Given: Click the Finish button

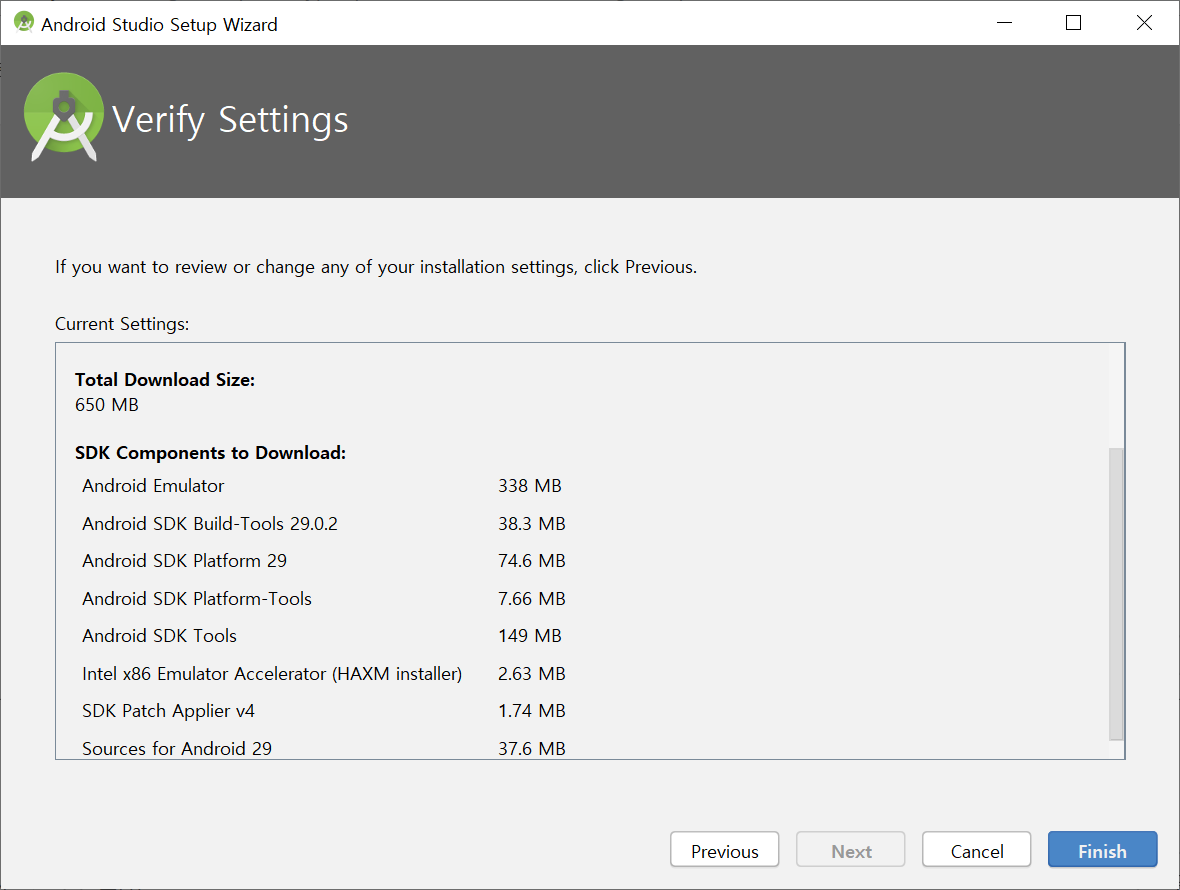Looking at the screenshot, I should tap(1102, 850).
